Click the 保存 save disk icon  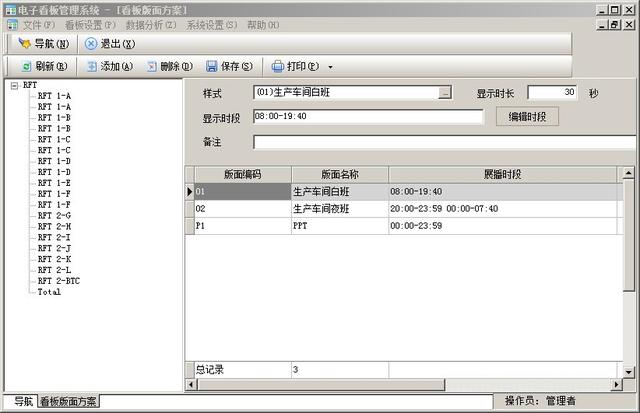(212, 67)
